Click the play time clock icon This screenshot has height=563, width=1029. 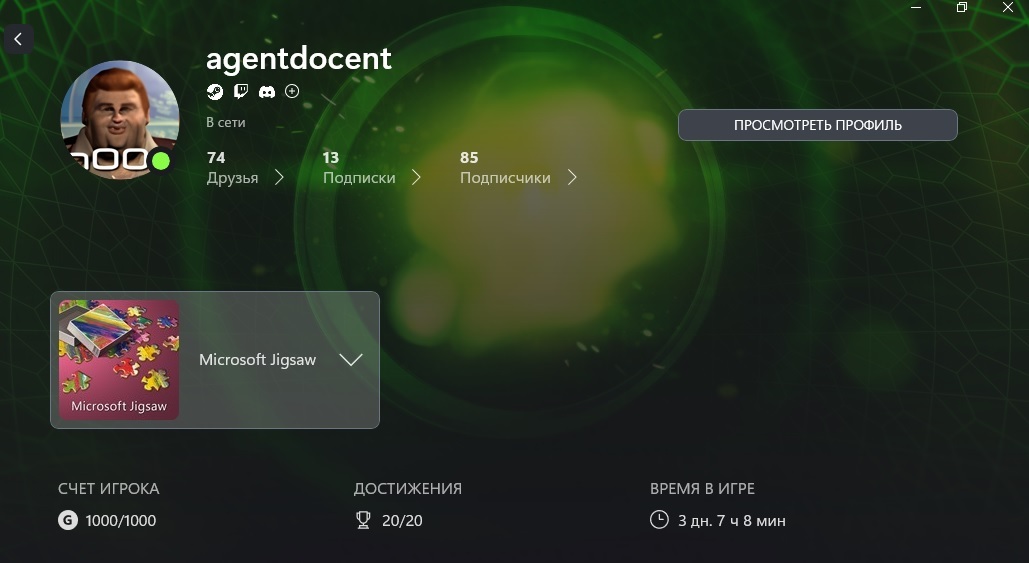click(659, 520)
